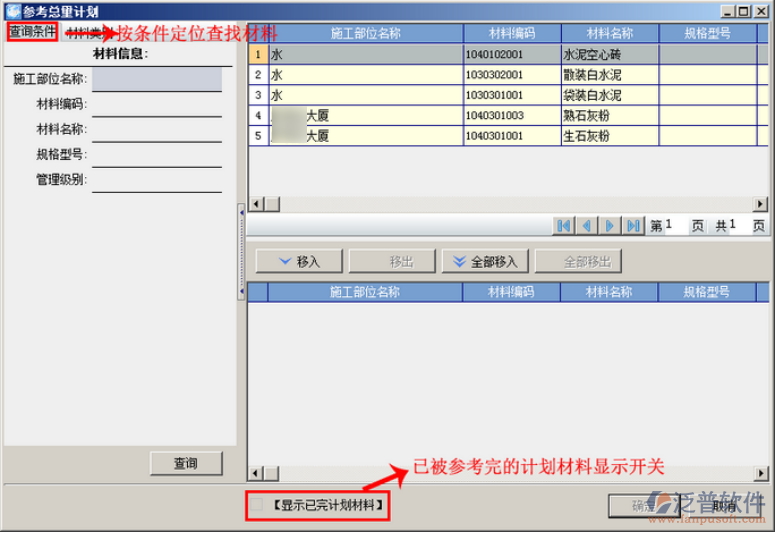Image resolution: width=776 pixels, height=535 pixels.
Task: Click current page number field
Action: coord(676,225)
